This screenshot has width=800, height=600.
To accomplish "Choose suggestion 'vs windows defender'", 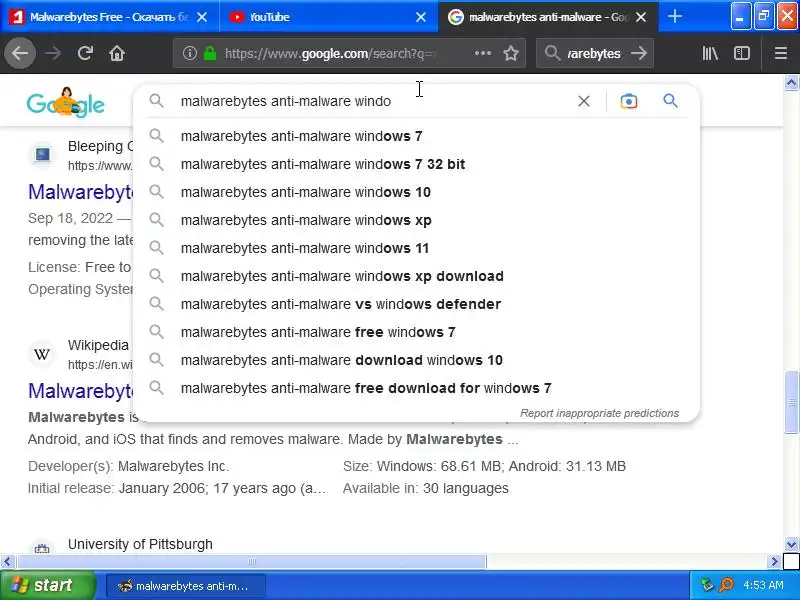I will pos(416,304).
